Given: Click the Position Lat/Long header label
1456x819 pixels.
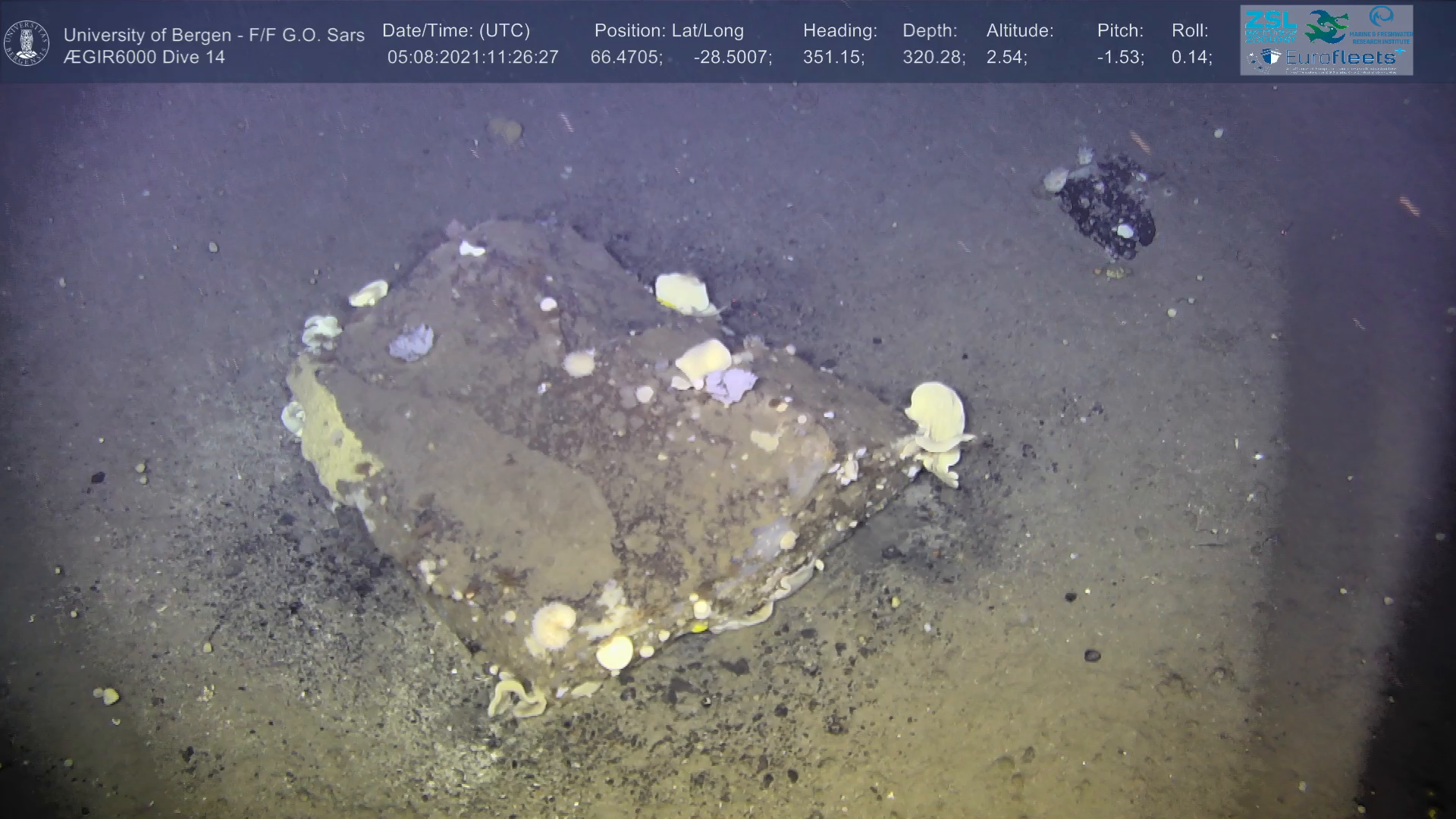Looking at the screenshot, I should 669,31.
